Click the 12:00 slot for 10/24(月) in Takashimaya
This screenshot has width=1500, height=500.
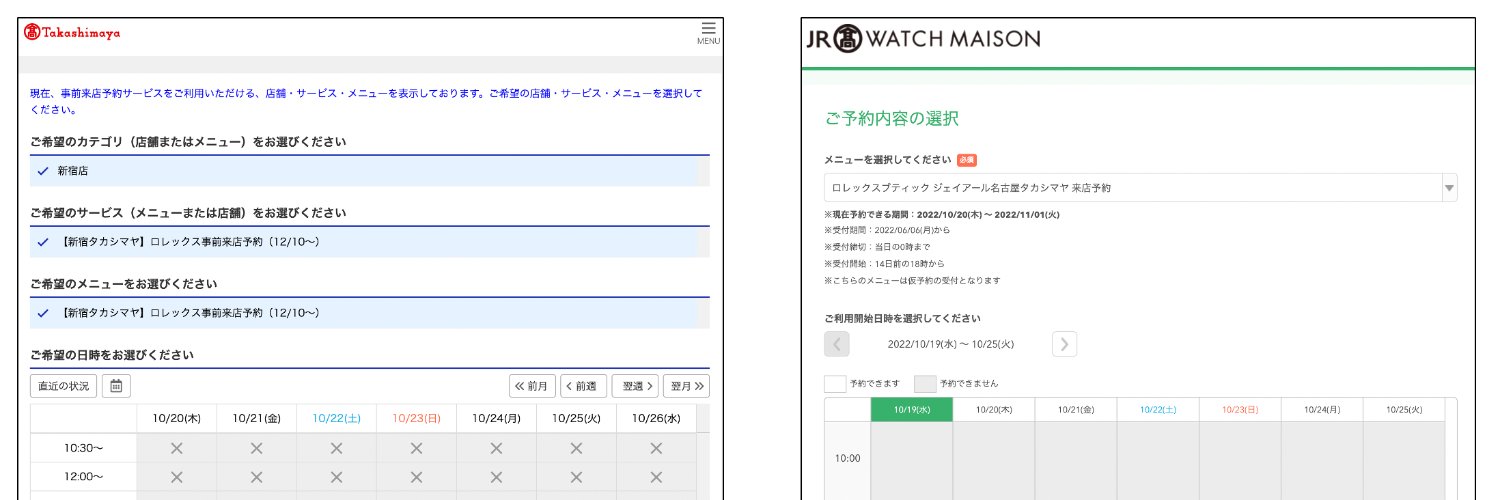pyautogui.click(x=497, y=476)
